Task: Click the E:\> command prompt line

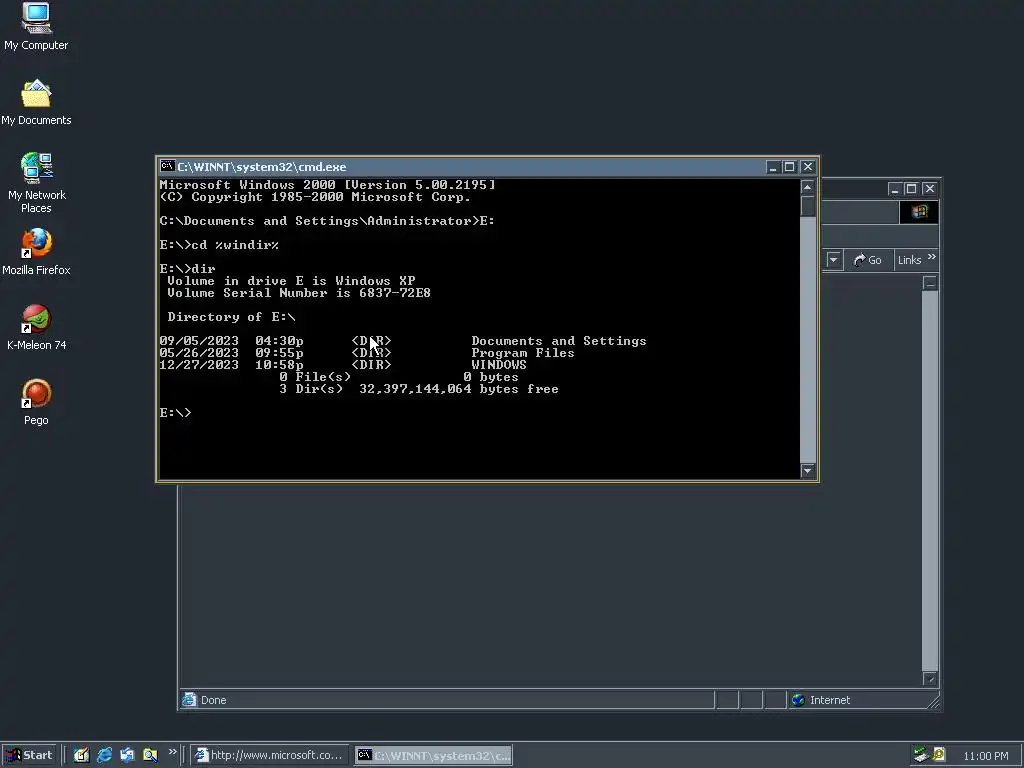Action: pyautogui.click(x=175, y=413)
